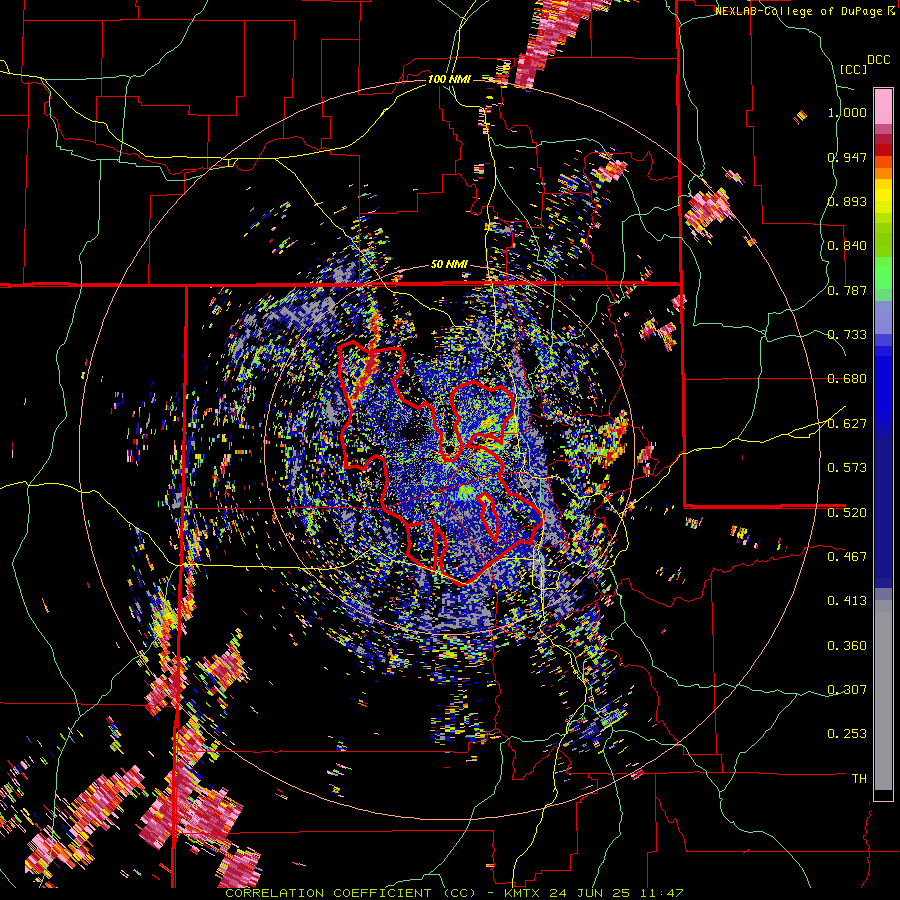Image resolution: width=900 pixels, height=900 pixels.
Task: Click the 0.840 scale value
Action: (847, 246)
